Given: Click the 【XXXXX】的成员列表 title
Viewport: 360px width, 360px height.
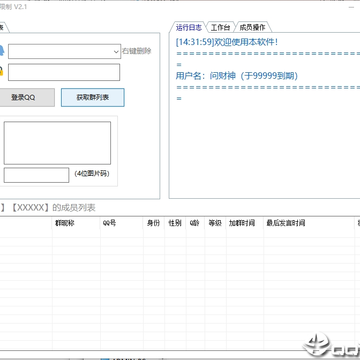Looking at the screenshot, I should 53,208.
